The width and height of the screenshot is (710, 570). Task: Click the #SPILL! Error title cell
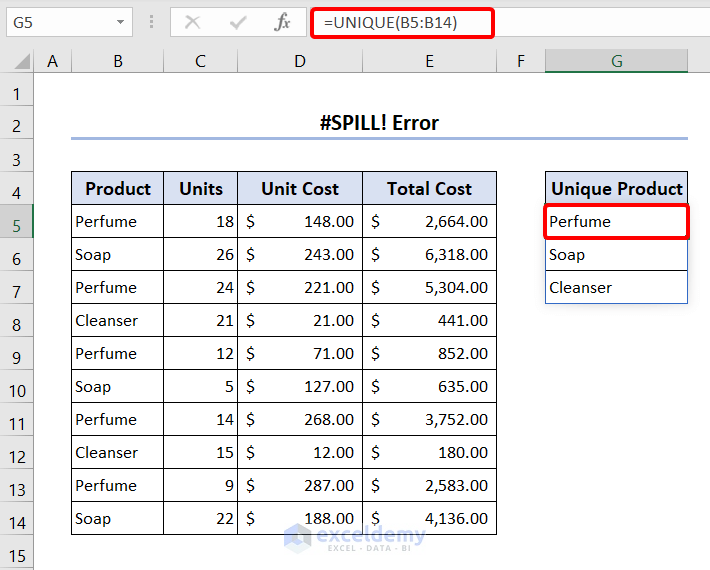pyautogui.click(x=379, y=123)
